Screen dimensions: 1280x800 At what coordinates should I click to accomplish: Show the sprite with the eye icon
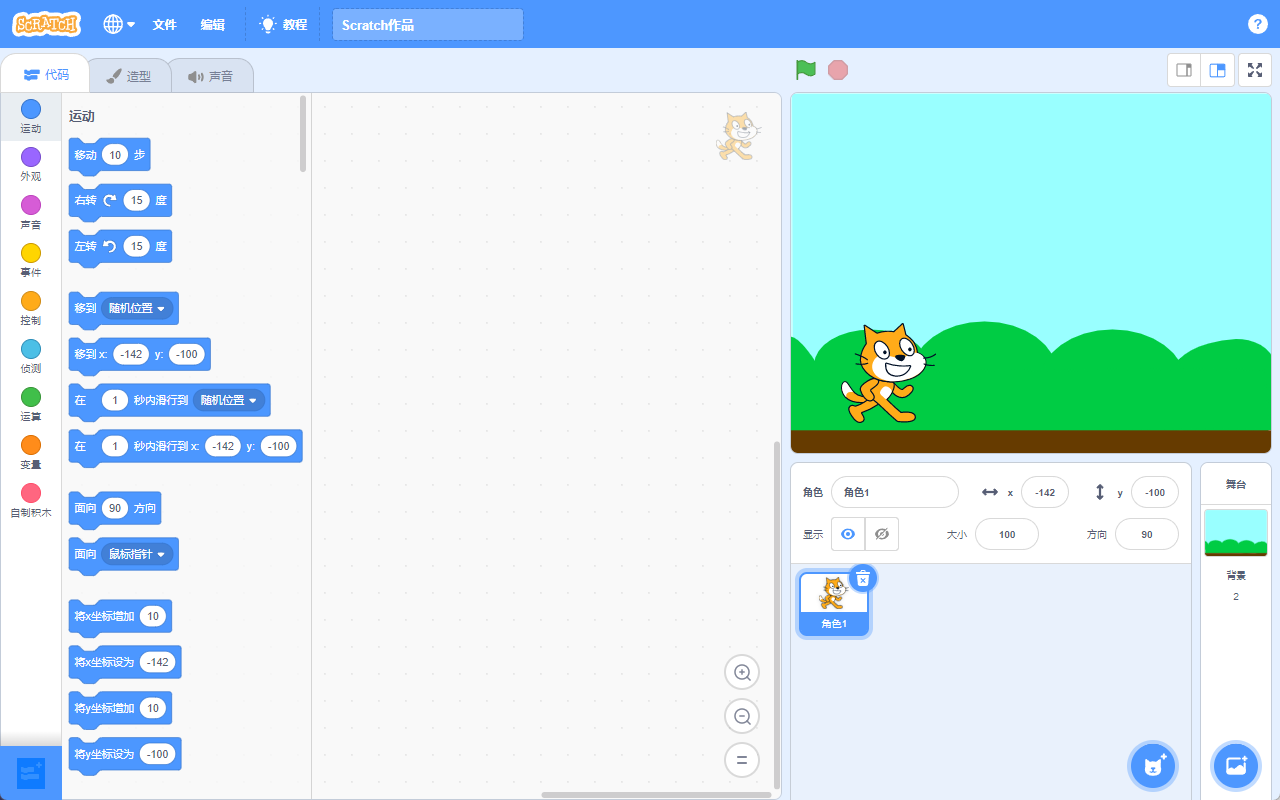point(848,534)
